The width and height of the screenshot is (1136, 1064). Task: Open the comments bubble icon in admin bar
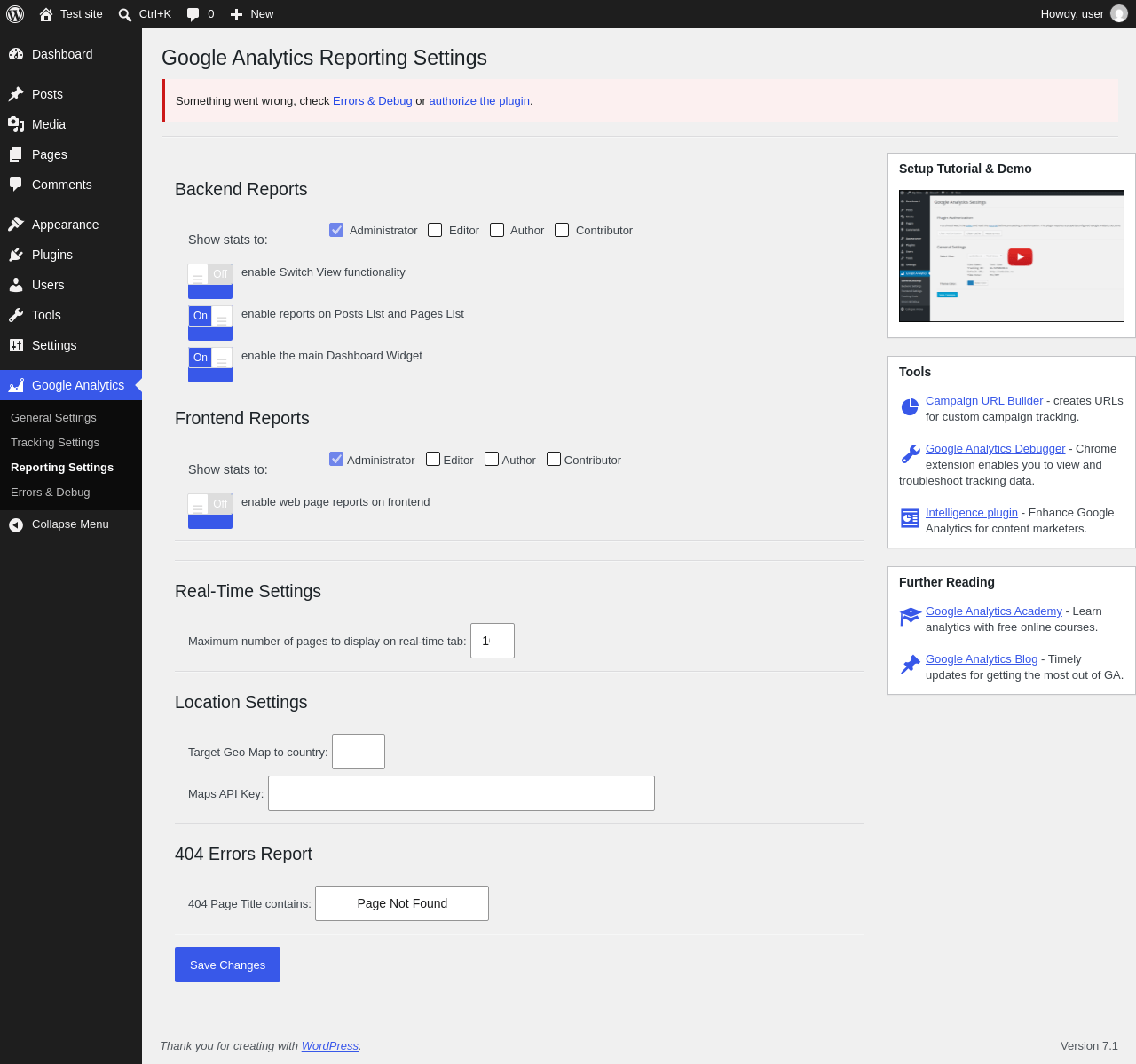[193, 14]
